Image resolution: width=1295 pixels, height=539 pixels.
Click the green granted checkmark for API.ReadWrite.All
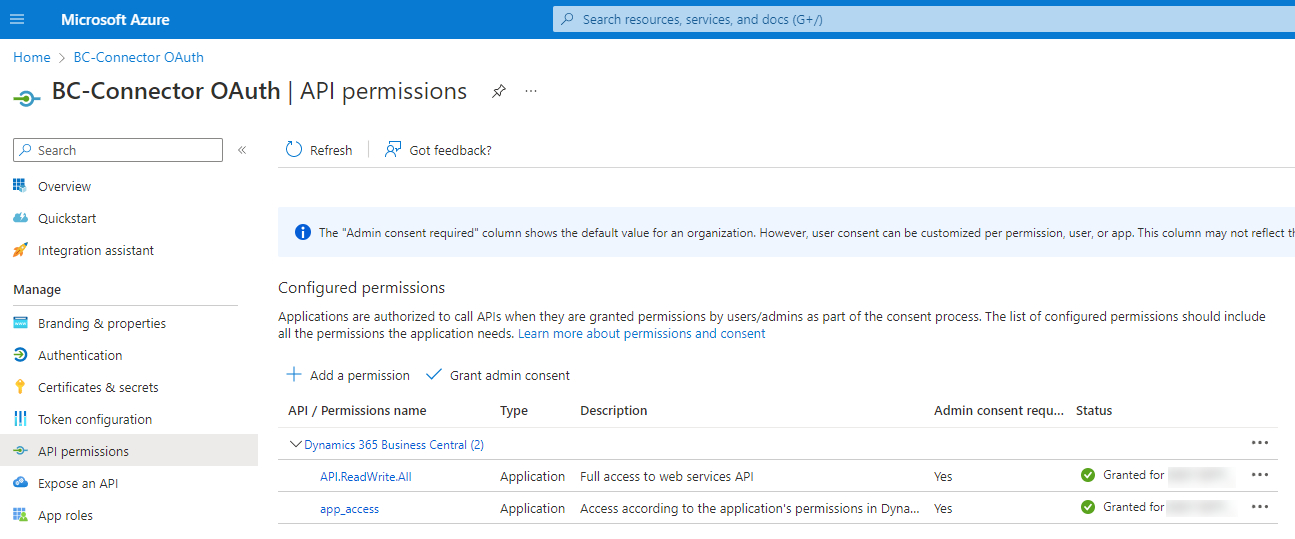[x=1088, y=475]
